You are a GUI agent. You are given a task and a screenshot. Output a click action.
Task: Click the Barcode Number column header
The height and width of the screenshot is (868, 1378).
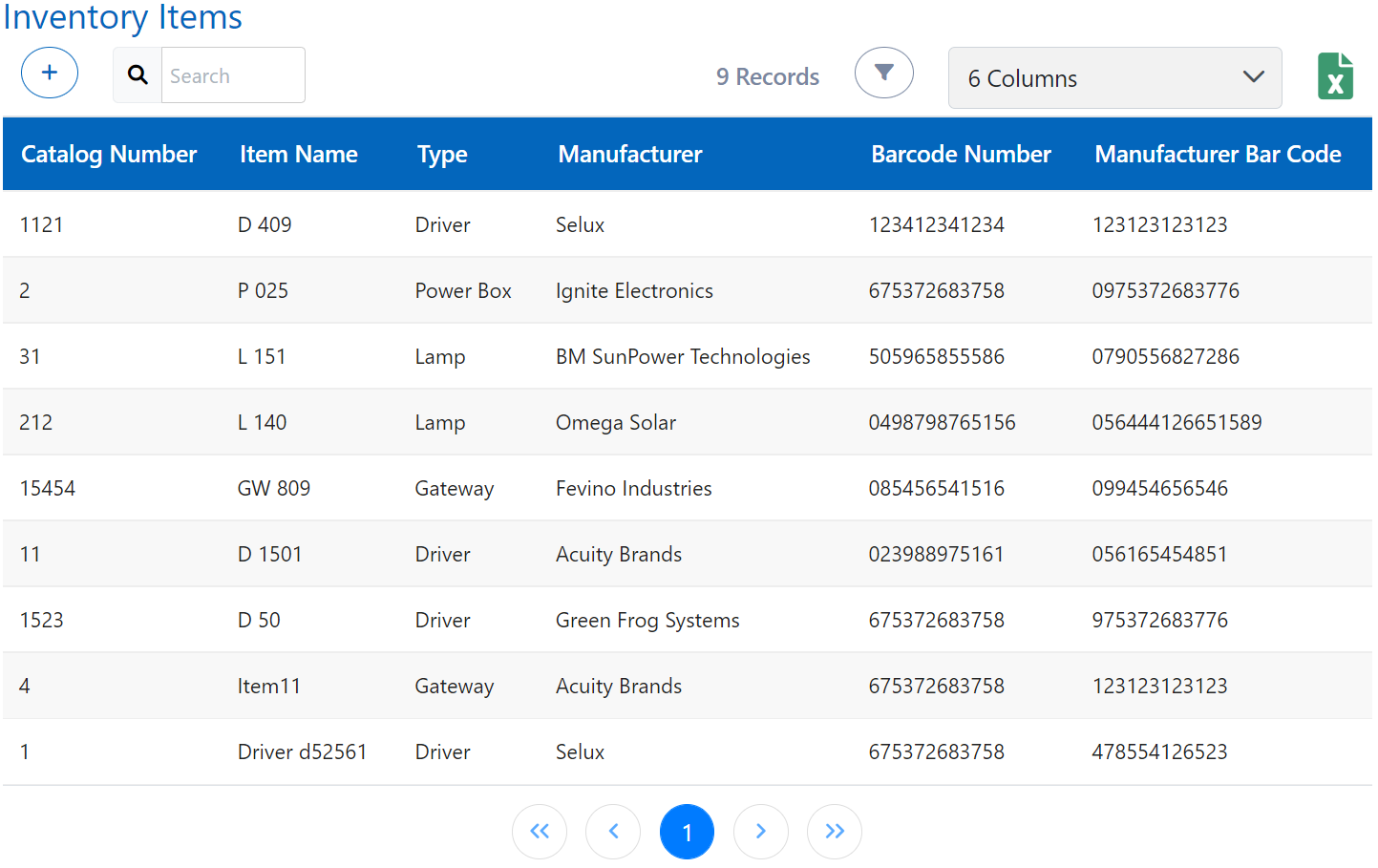pyautogui.click(x=961, y=155)
